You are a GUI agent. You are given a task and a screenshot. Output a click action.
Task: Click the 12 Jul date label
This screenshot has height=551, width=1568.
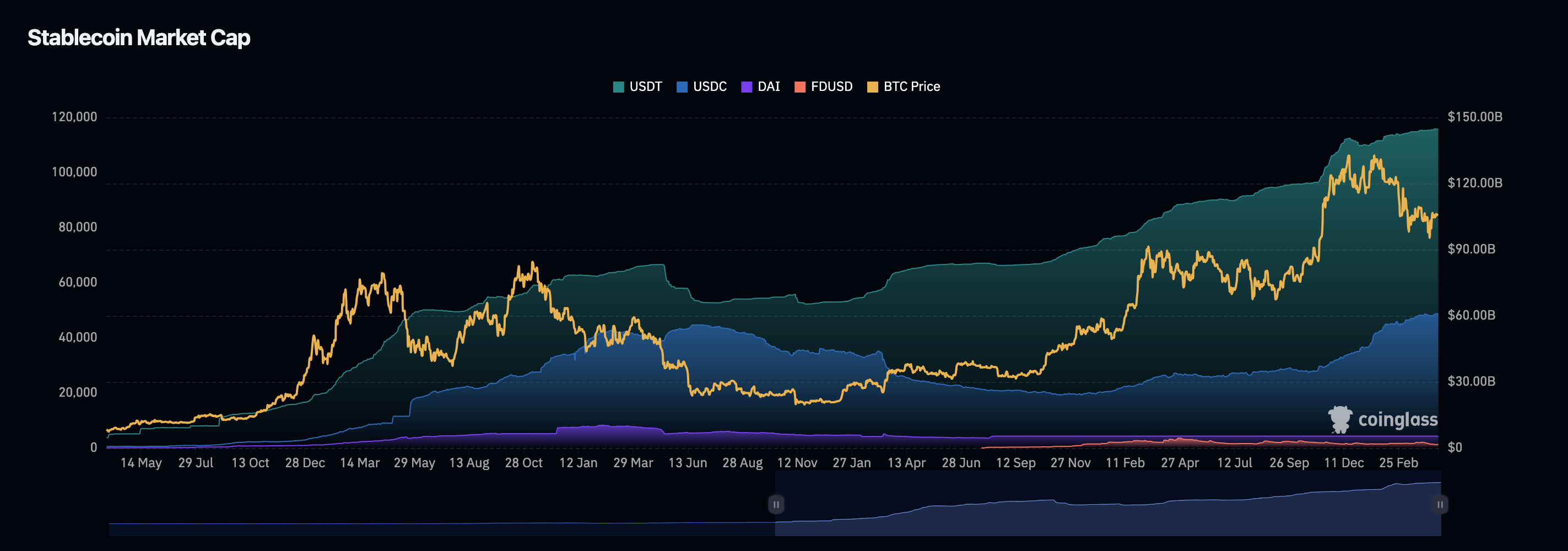(1235, 463)
